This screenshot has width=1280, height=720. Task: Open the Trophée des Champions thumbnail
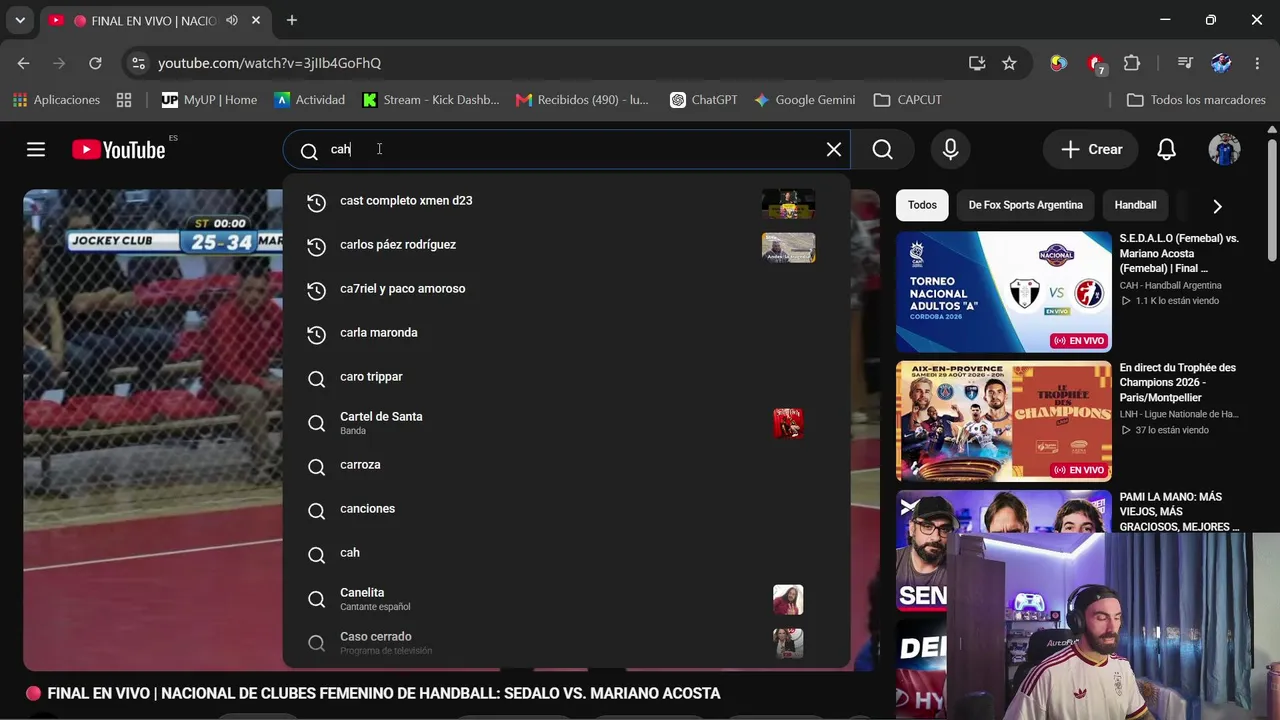coord(1004,421)
